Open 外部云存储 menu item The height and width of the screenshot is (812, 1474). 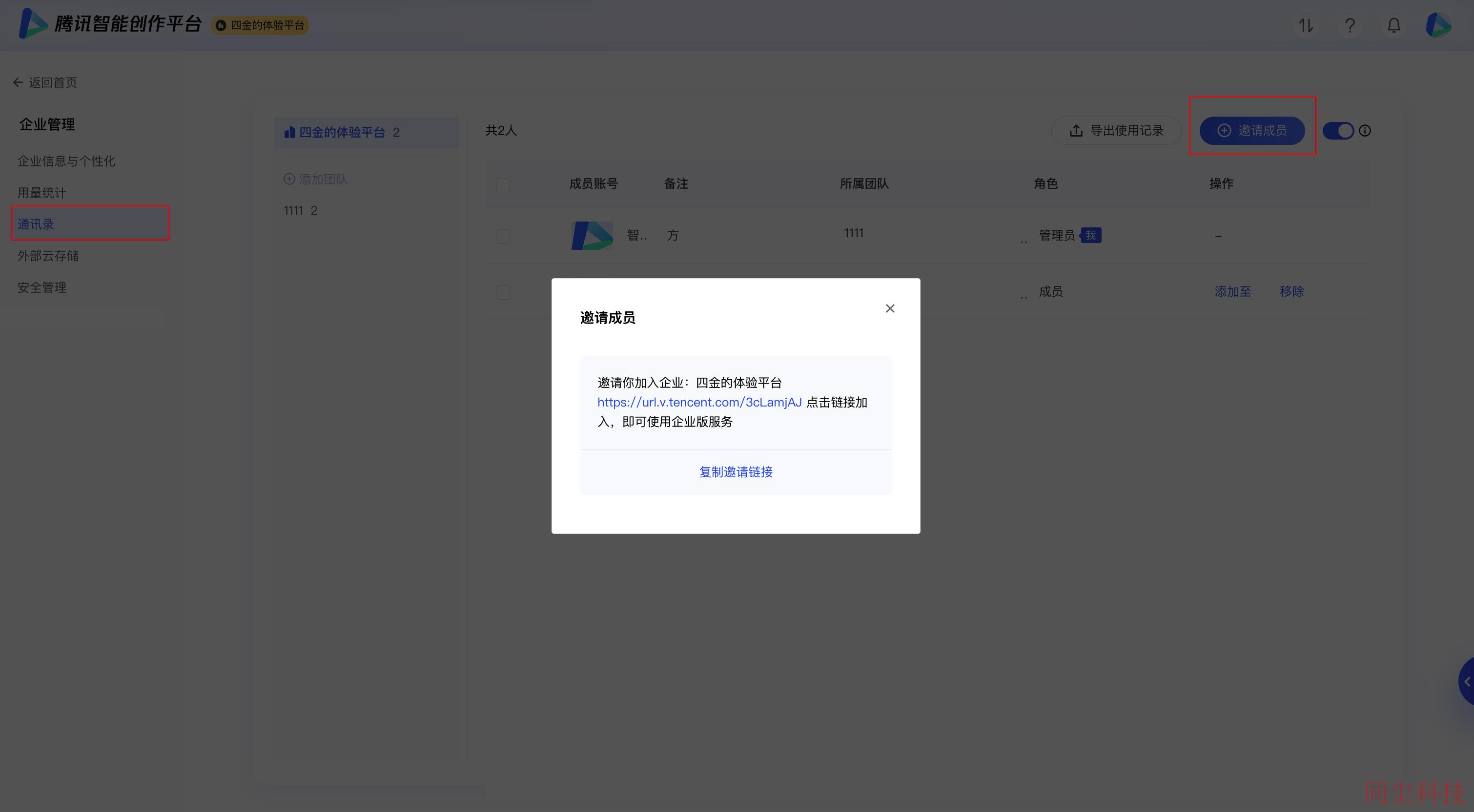click(48, 255)
